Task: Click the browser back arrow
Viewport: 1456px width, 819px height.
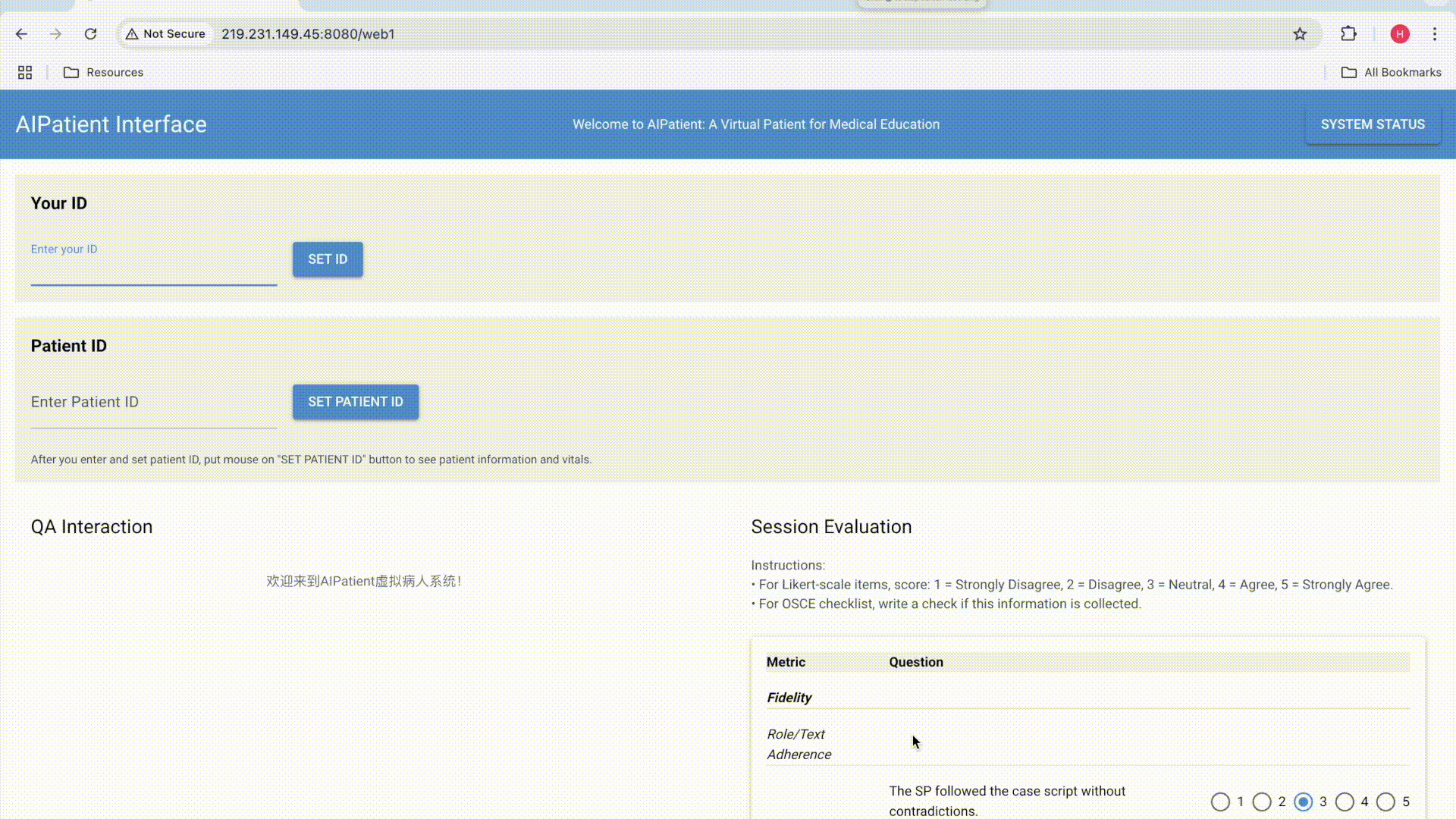Action: (x=21, y=34)
